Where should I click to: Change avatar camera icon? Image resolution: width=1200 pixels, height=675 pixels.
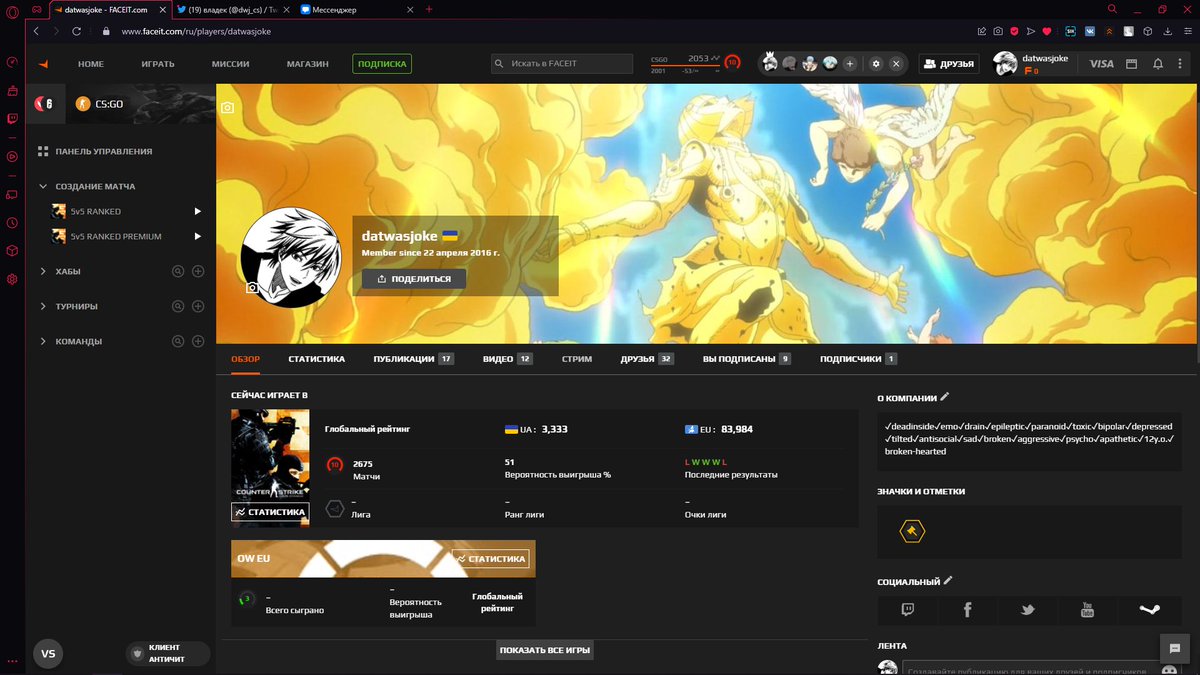click(253, 288)
